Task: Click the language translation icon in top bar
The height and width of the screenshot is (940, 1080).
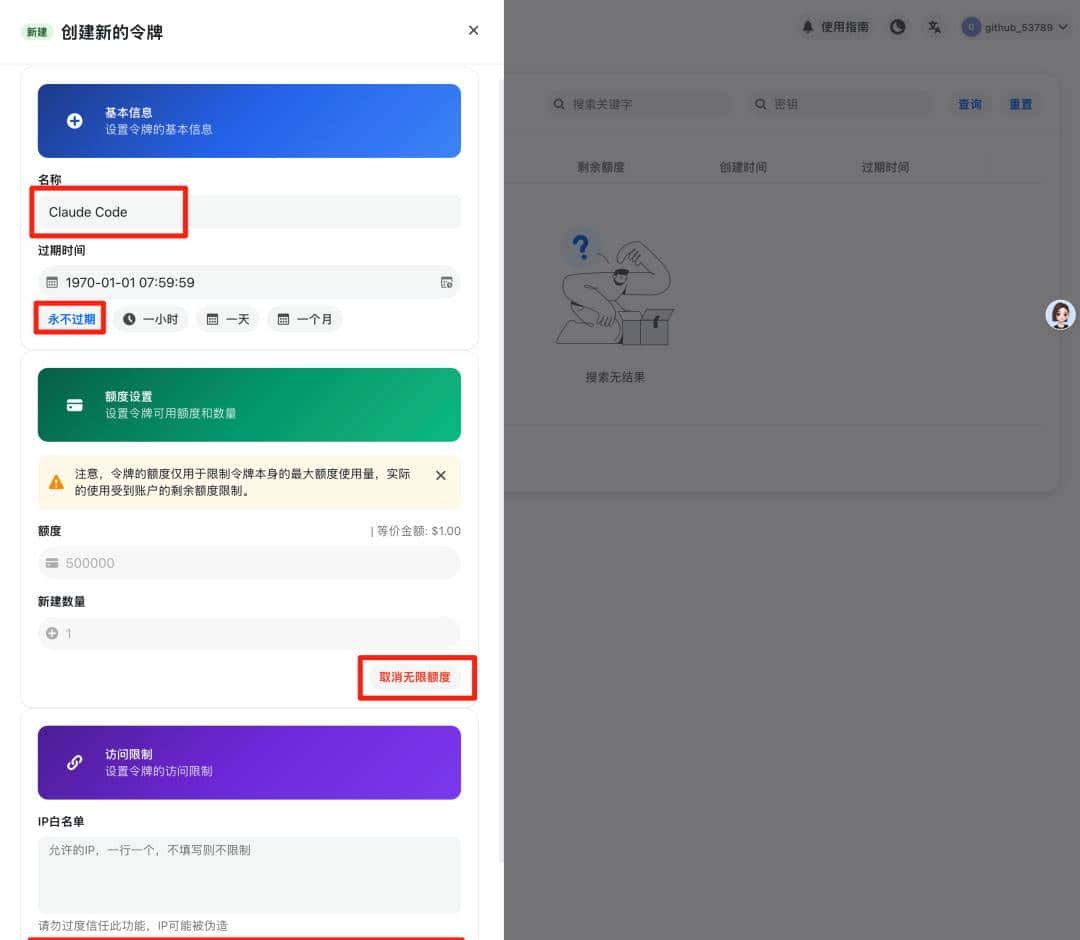Action: 934,27
